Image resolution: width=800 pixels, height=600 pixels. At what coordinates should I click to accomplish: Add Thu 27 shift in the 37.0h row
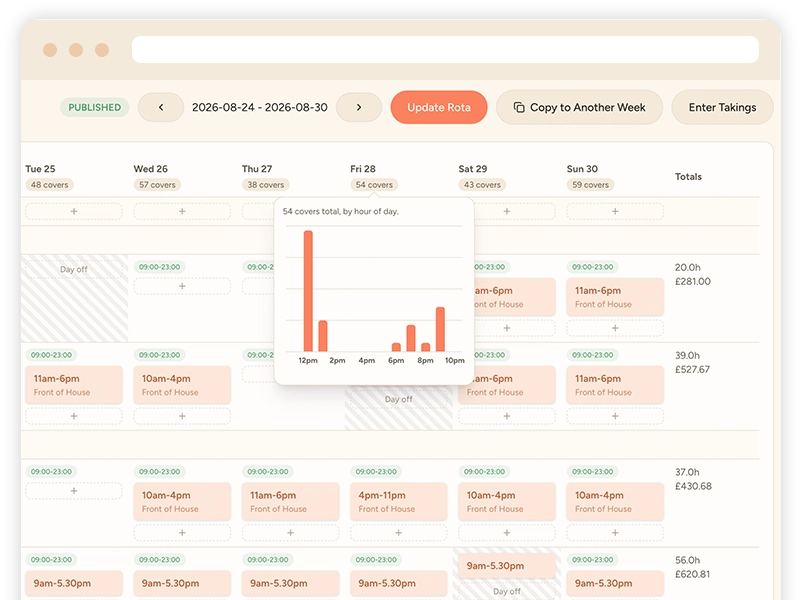pos(290,533)
